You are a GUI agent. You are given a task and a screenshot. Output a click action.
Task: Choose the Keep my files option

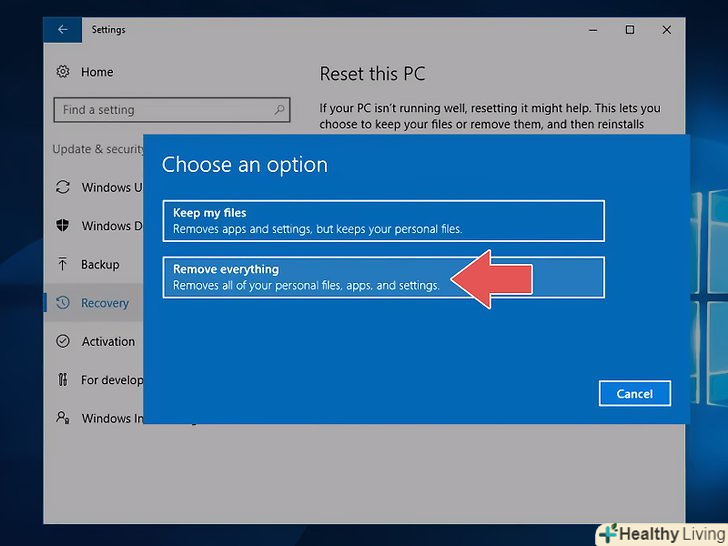384,221
